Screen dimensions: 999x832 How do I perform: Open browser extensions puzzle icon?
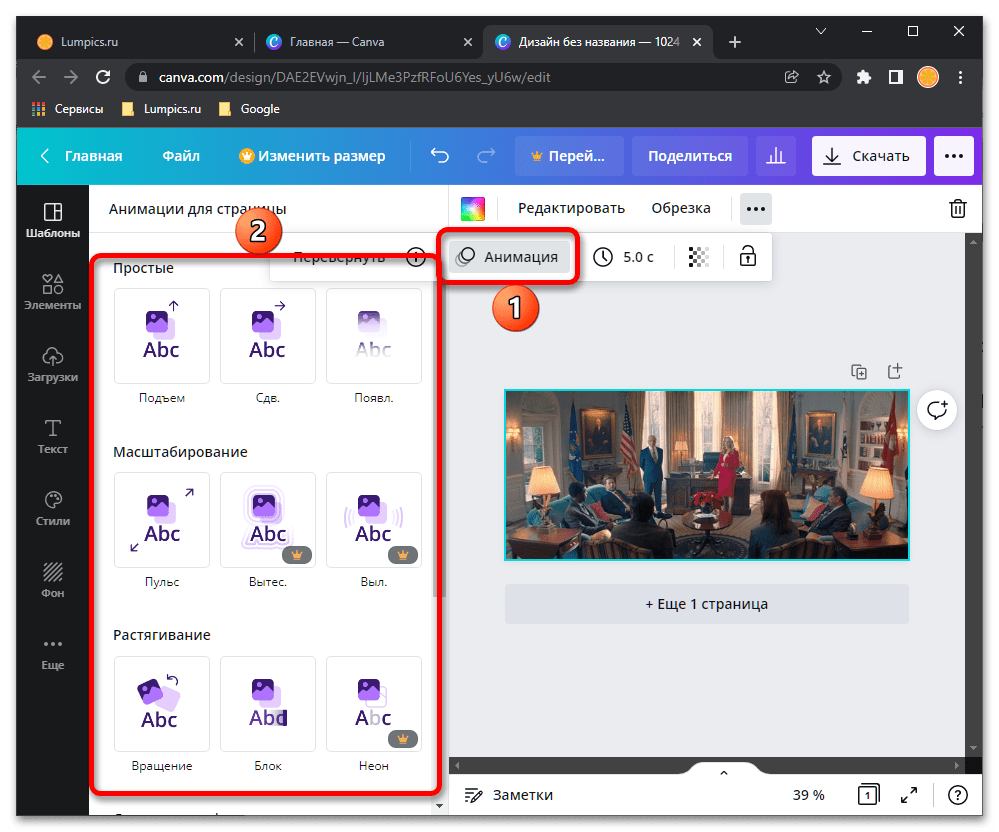863,77
